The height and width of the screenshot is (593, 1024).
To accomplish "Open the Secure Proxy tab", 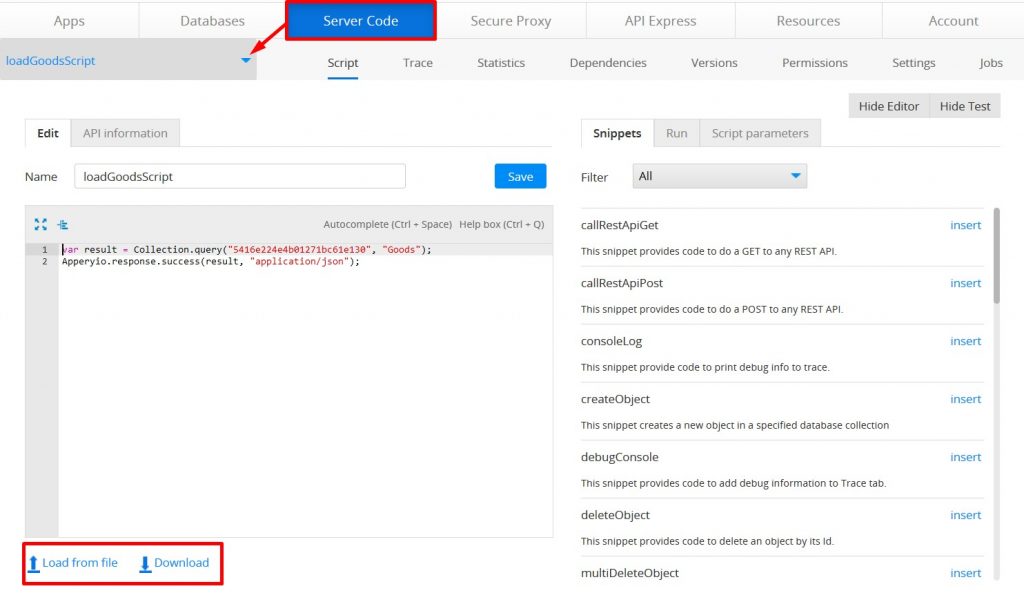I will click(x=511, y=20).
